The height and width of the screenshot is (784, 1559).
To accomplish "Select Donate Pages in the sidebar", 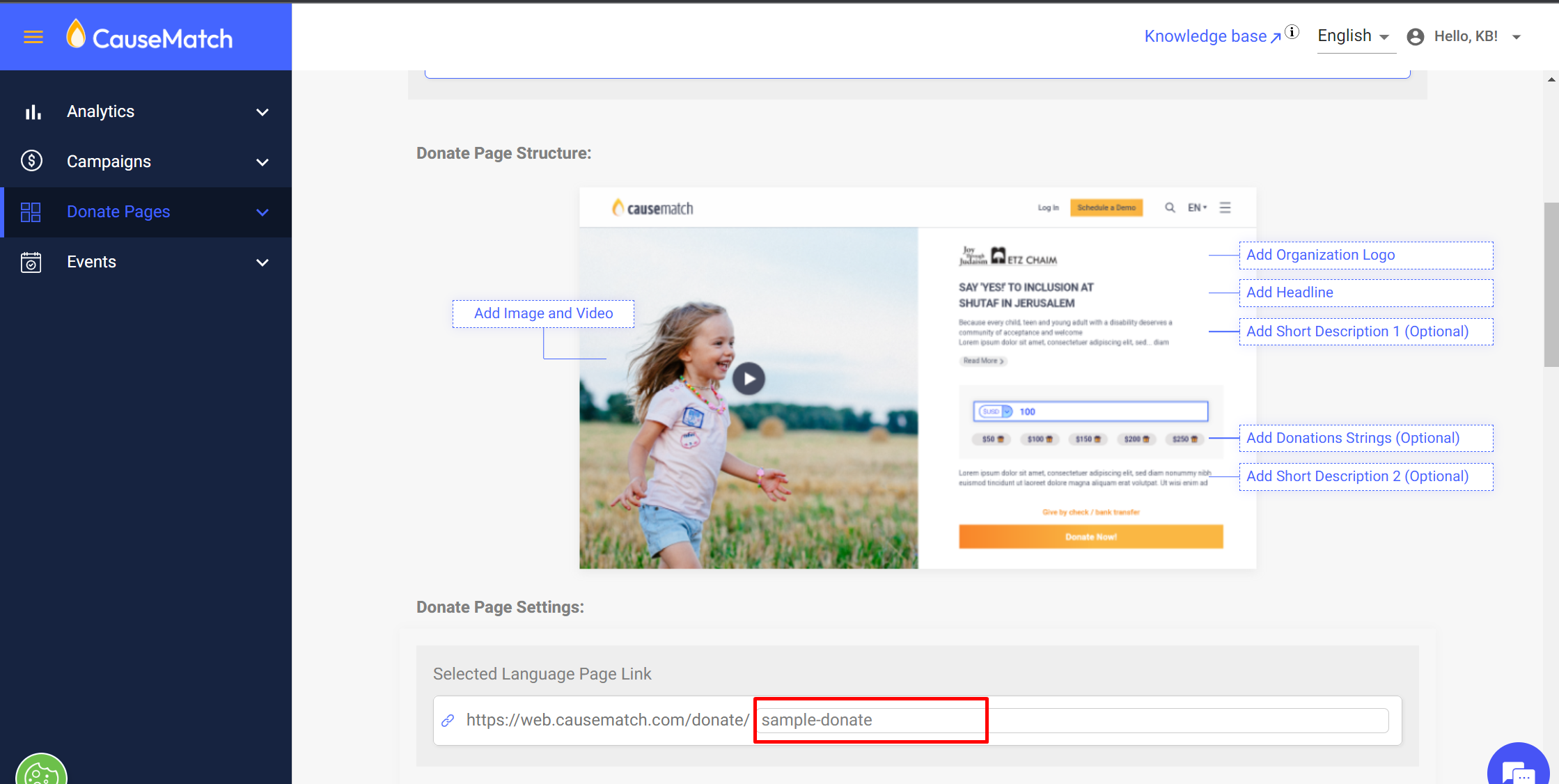I will tap(118, 212).
